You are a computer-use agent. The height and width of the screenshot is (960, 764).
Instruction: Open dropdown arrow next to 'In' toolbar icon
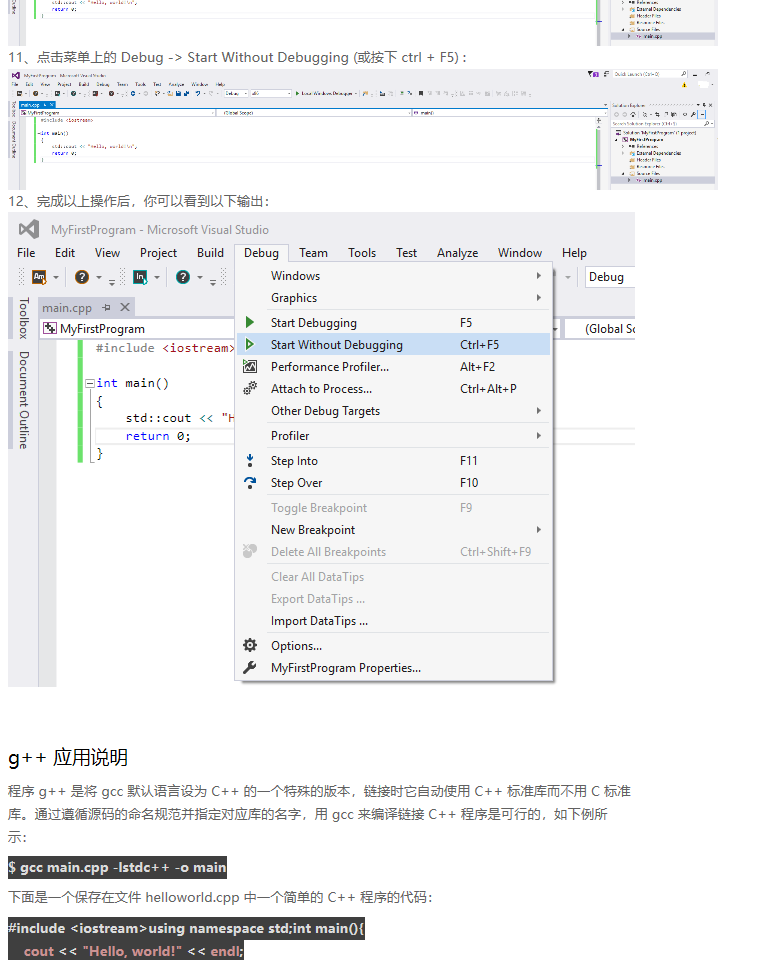tap(157, 277)
